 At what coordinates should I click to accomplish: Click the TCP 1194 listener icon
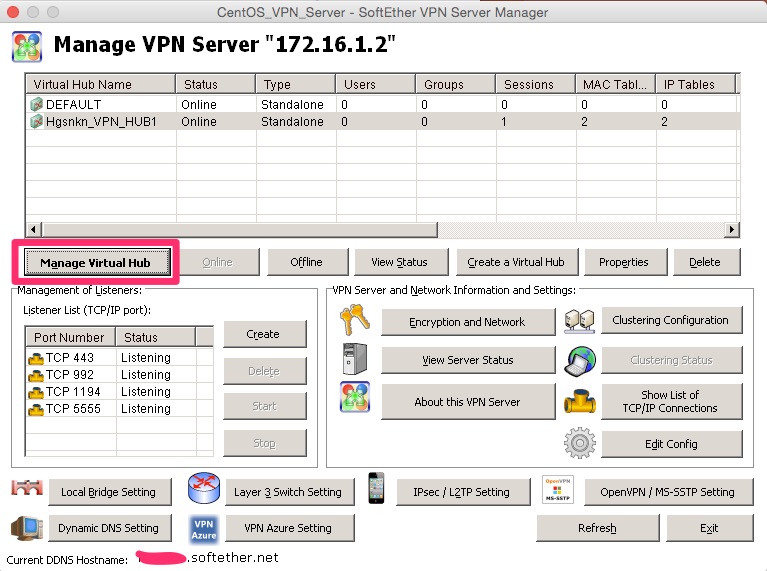click(x=36, y=393)
